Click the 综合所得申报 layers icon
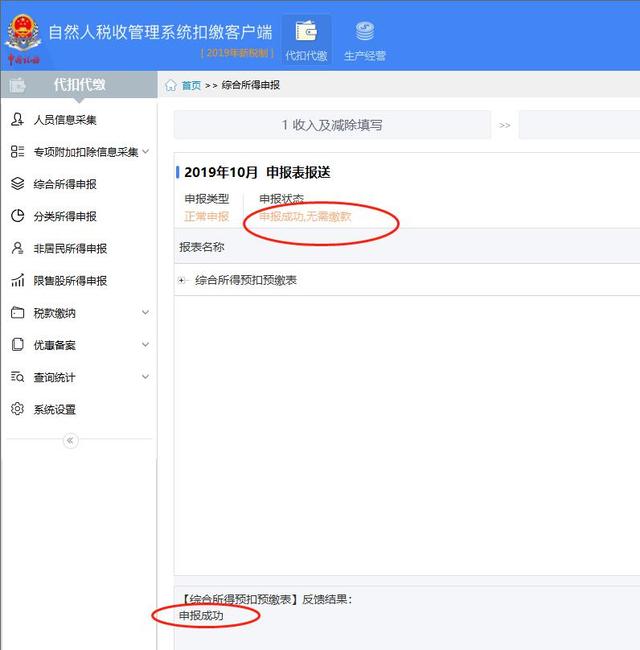Image resolution: width=640 pixels, height=650 pixels. 17,184
